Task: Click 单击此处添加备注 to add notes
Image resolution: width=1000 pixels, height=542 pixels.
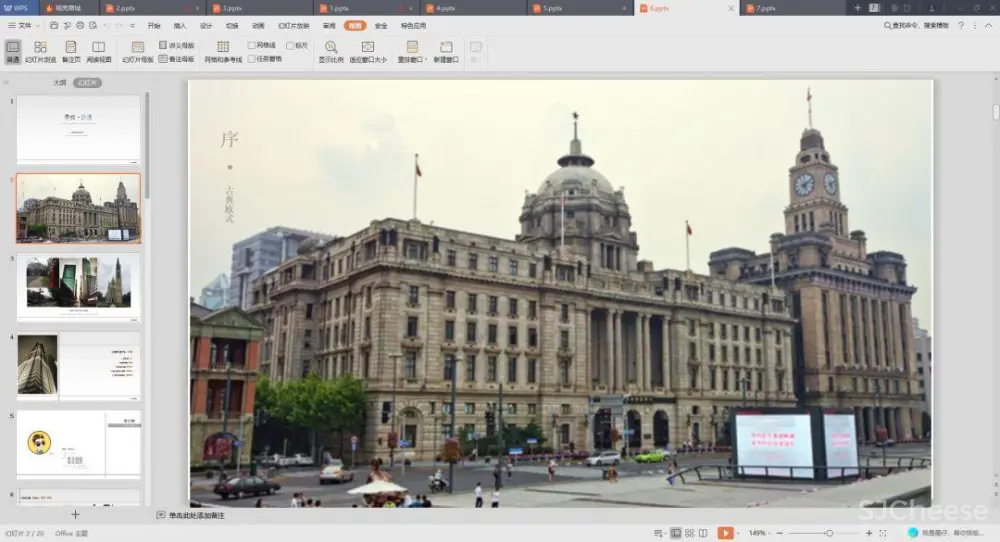Action: click(196, 515)
